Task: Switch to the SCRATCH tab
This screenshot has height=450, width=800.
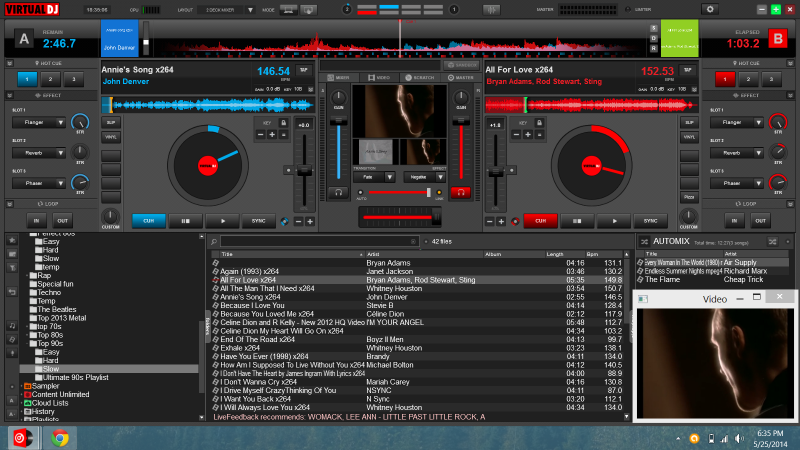Action: pos(420,78)
